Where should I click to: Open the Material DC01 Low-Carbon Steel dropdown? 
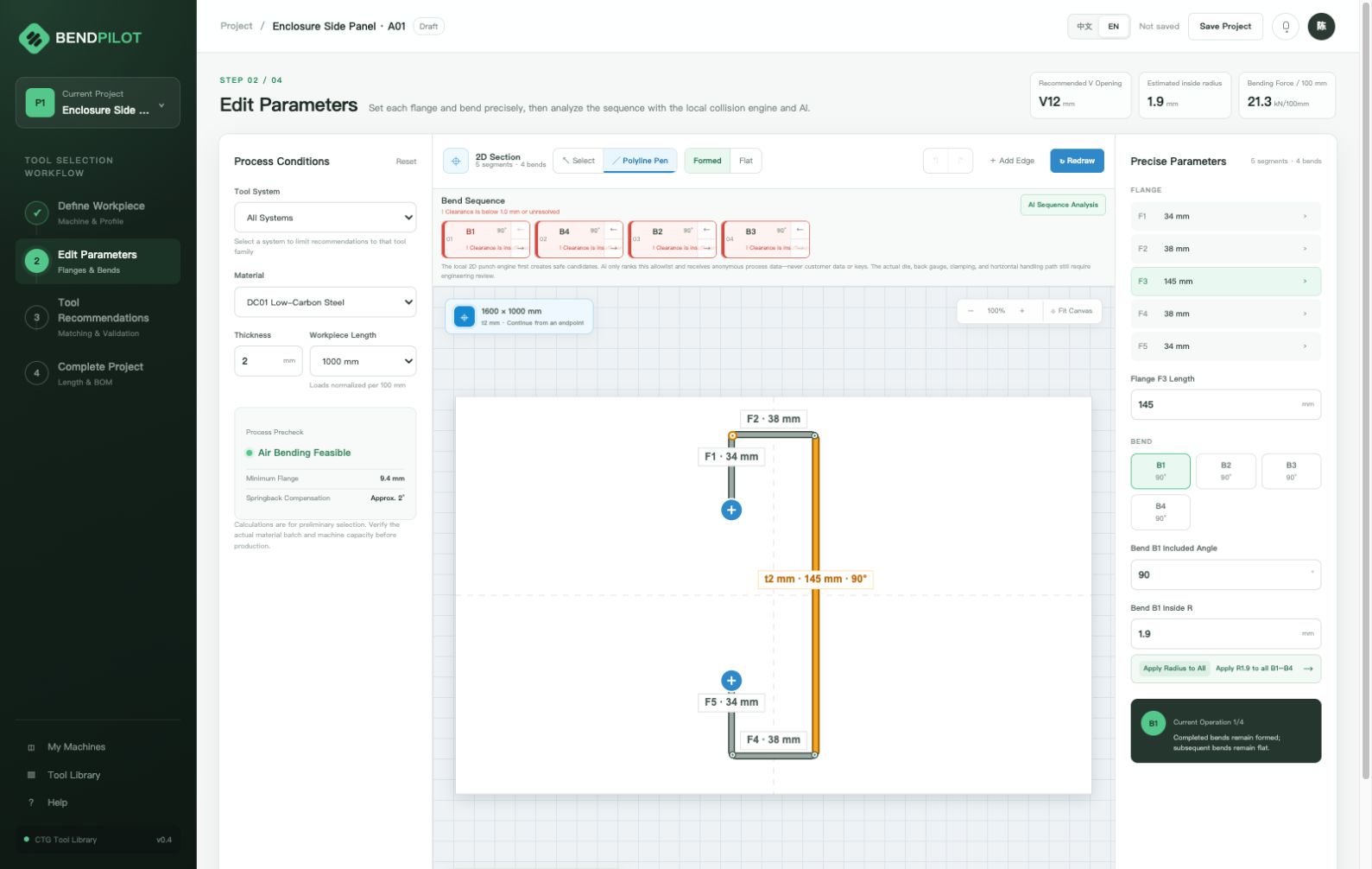pyautogui.click(x=325, y=302)
